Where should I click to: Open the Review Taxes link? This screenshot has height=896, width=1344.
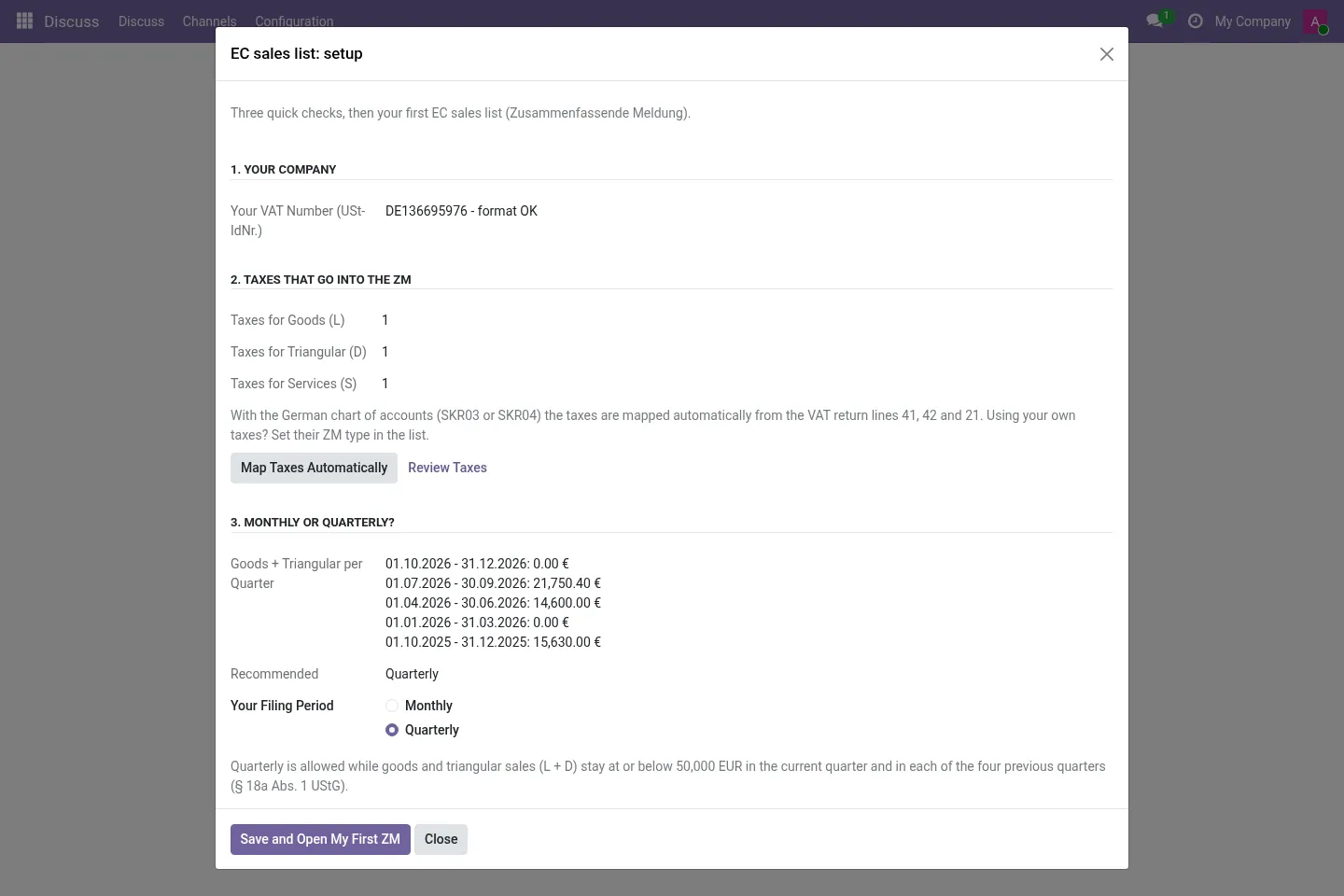447,468
